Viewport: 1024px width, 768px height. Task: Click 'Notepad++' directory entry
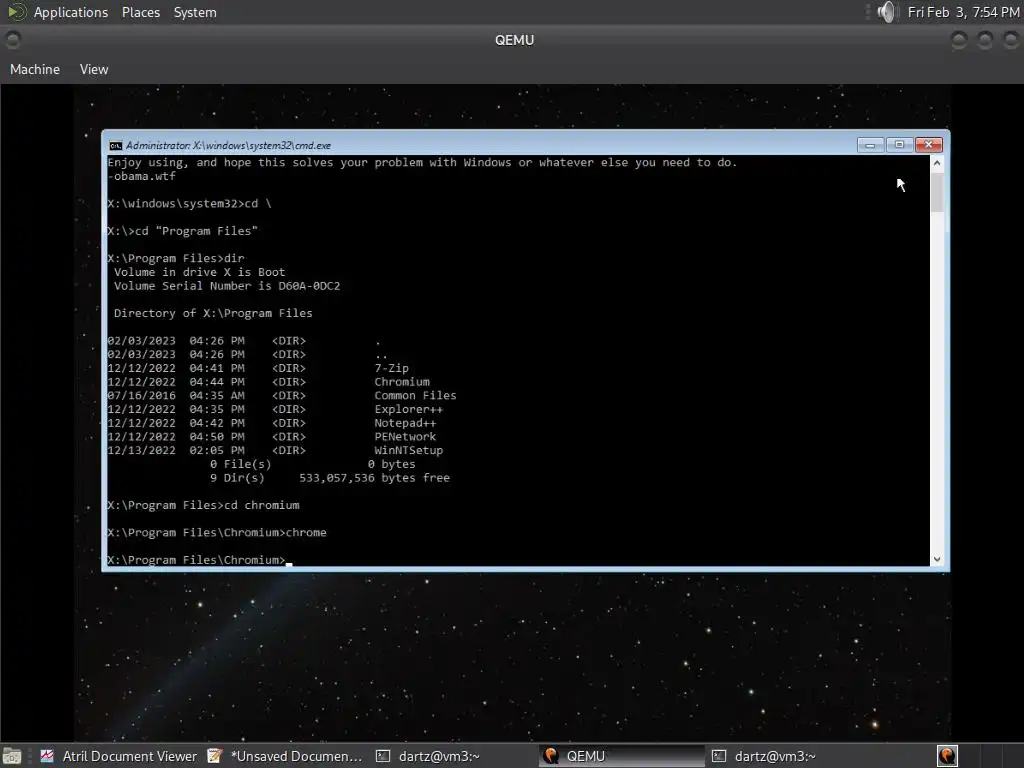(405, 423)
